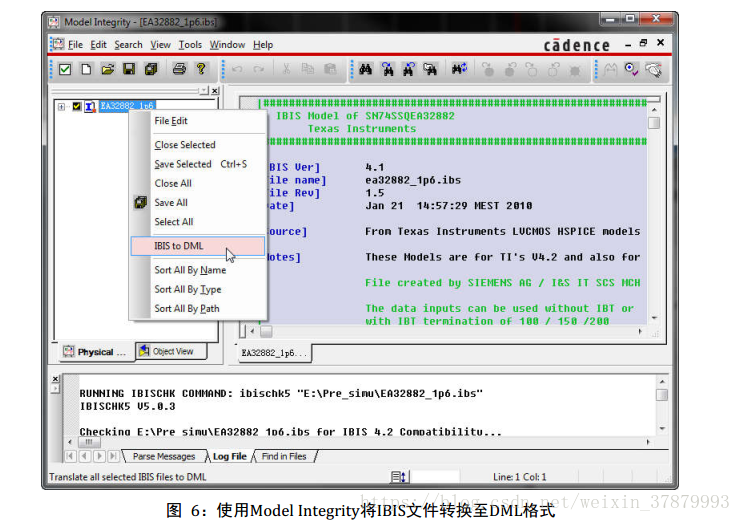Click the IBIS file type icon beside EA32882_1p6
Image resolution: width=741 pixels, height=522 pixels.
coord(90,106)
